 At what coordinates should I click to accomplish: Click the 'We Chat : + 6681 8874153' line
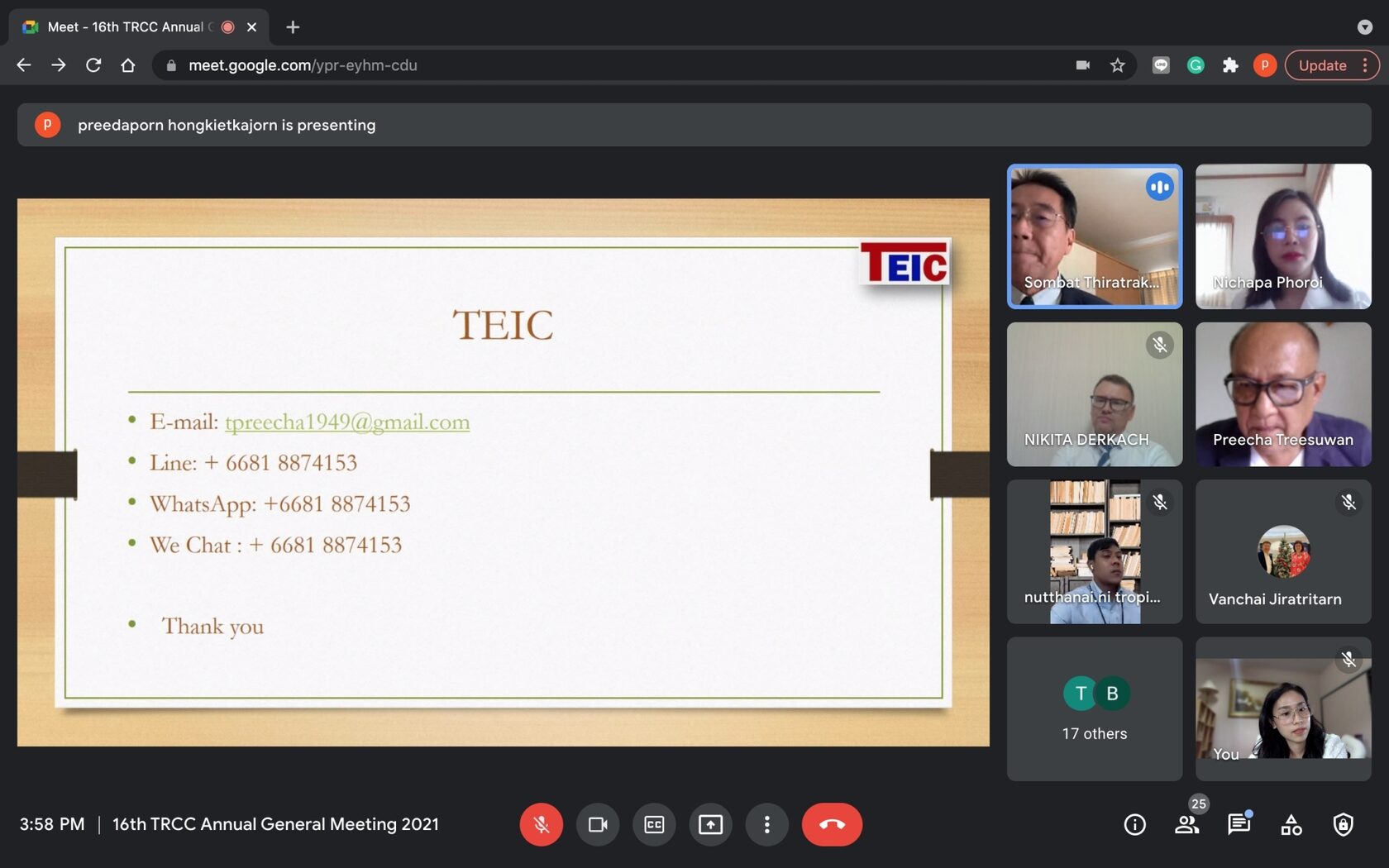point(275,545)
